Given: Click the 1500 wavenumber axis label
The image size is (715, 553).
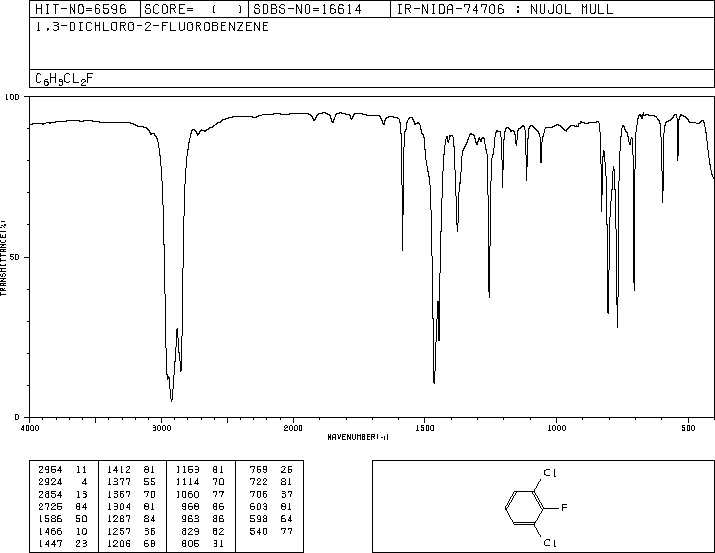Looking at the screenshot, I should pos(425,428).
